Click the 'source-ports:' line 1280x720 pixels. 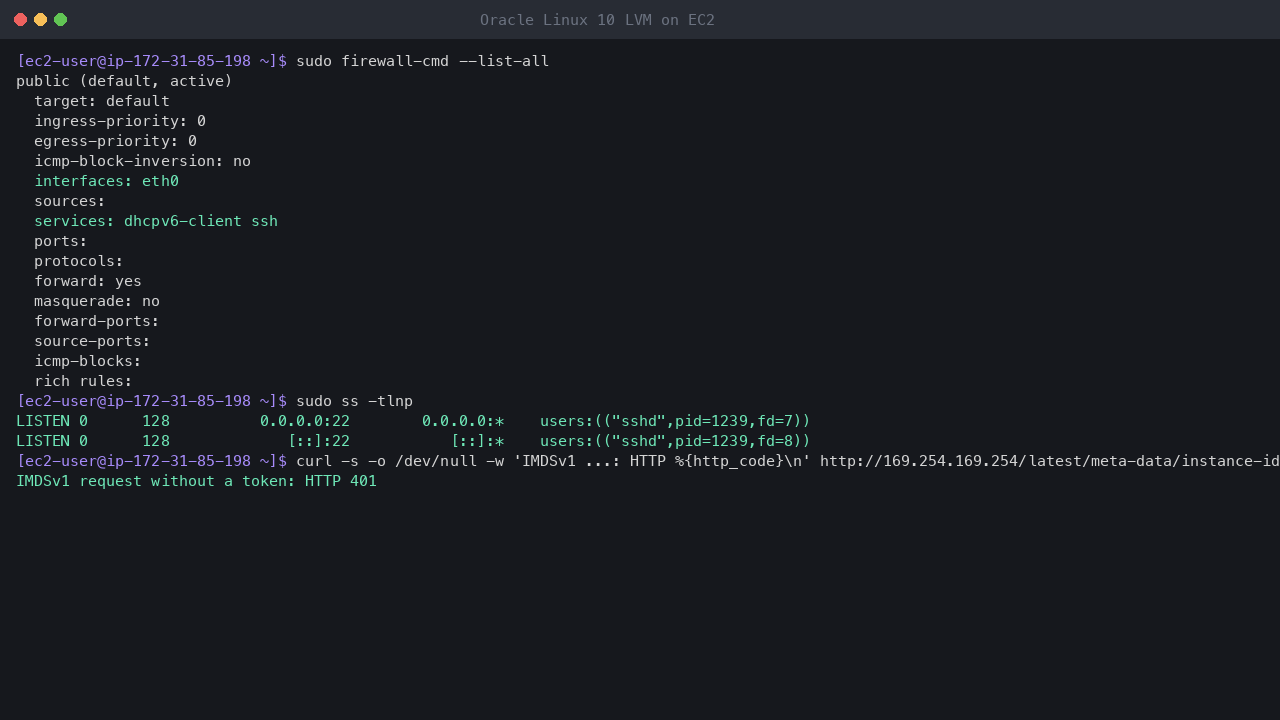click(92, 341)
